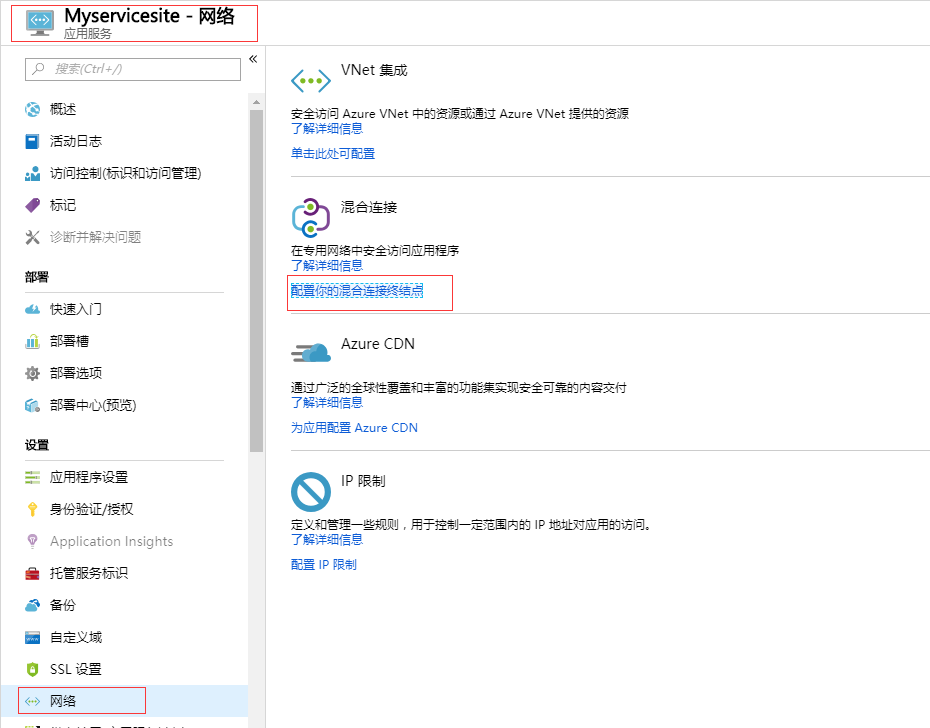Viewport: 930px width, 728px height.
Task: Click the VNet 集成 icon
Action: tap(310, 81)
